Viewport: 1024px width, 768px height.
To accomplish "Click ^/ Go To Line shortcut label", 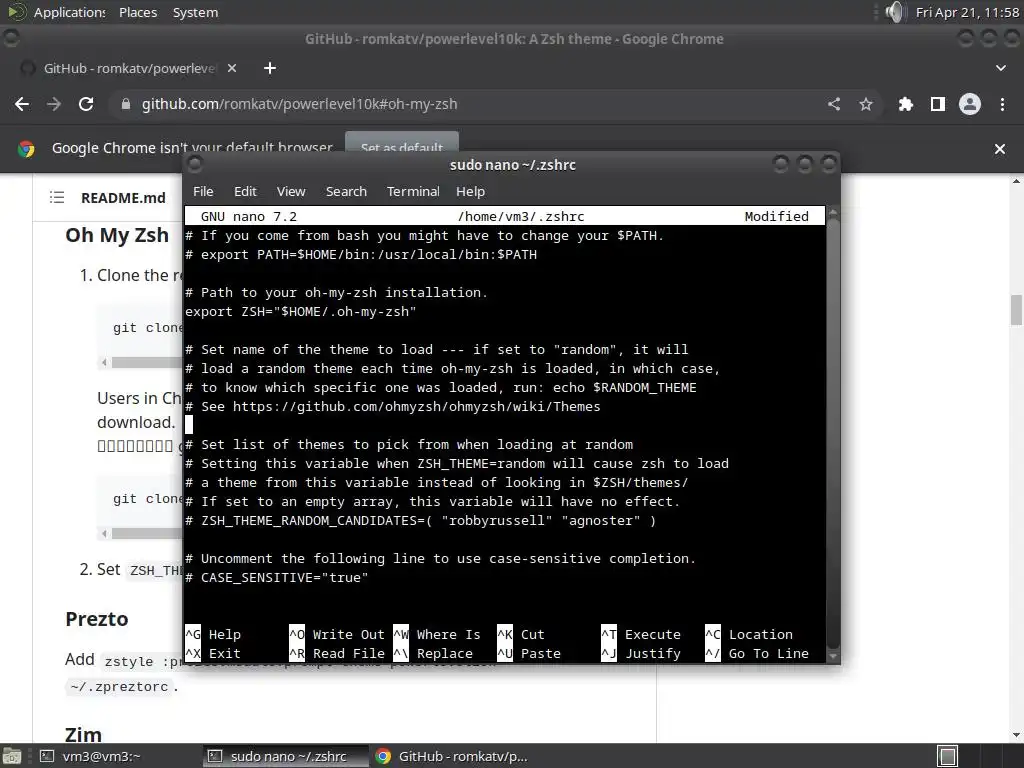I will 758,653.
